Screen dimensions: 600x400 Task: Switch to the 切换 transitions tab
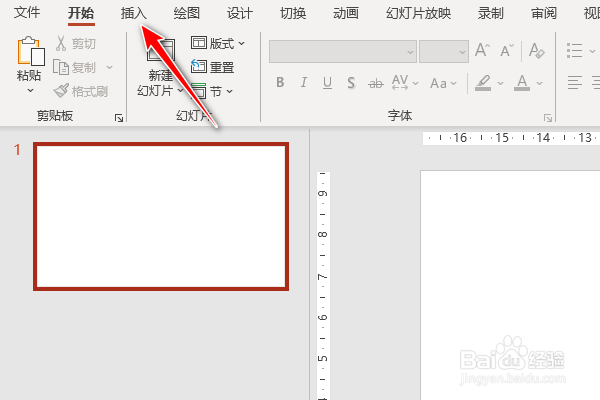[x=293, y=13]
